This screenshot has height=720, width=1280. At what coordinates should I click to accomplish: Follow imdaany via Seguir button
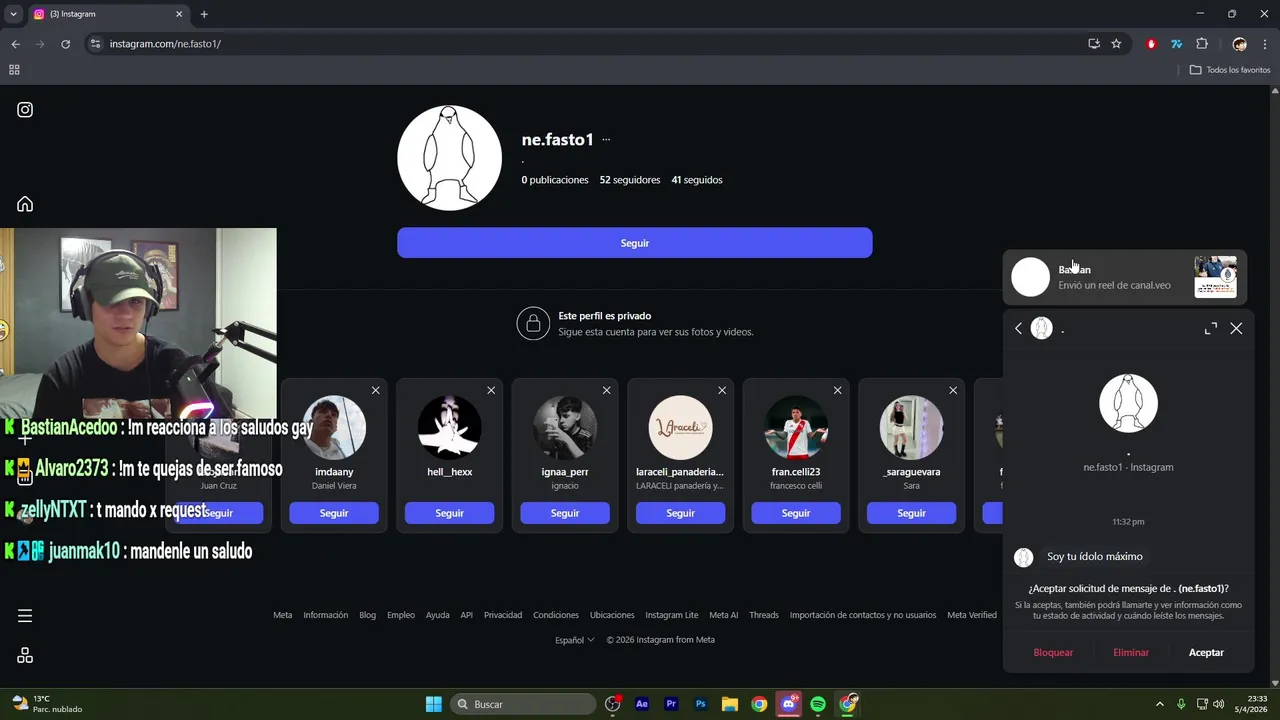tap(334, 513)
